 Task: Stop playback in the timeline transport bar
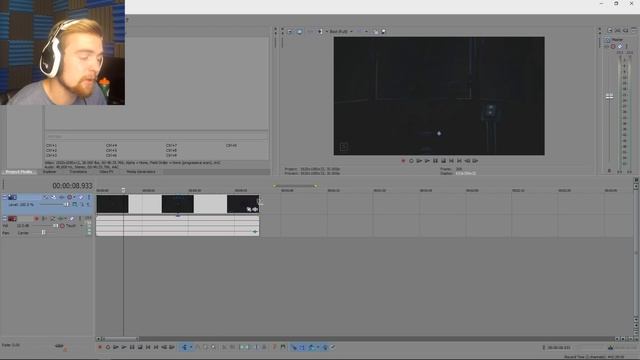pos(140,347)
